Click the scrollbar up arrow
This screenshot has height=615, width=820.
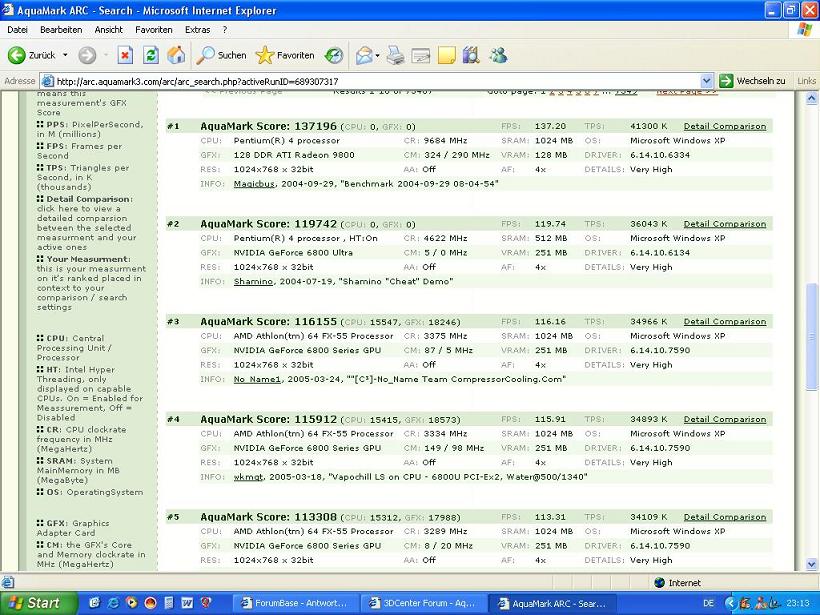coord(812,98)
